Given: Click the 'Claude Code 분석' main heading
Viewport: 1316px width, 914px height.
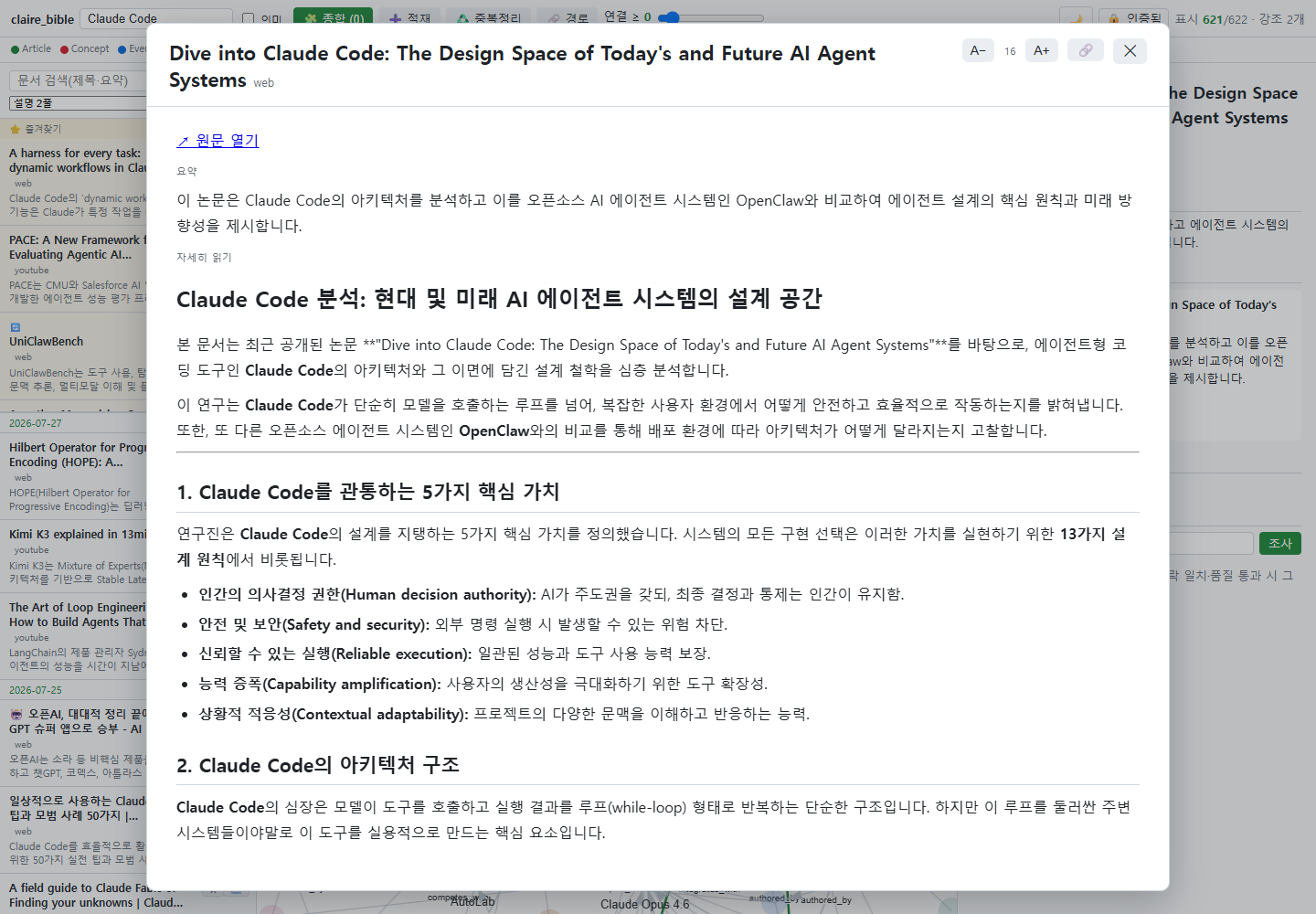Looking at the screenshot, I should [499, 299].
